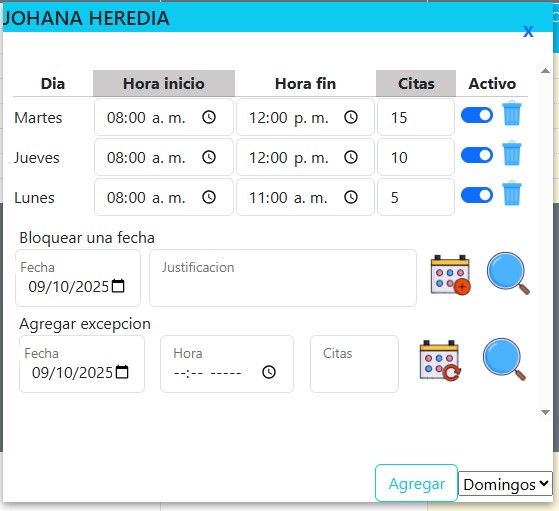
Task: Click the Agregar excepcion heading
Action: [85, 324]
